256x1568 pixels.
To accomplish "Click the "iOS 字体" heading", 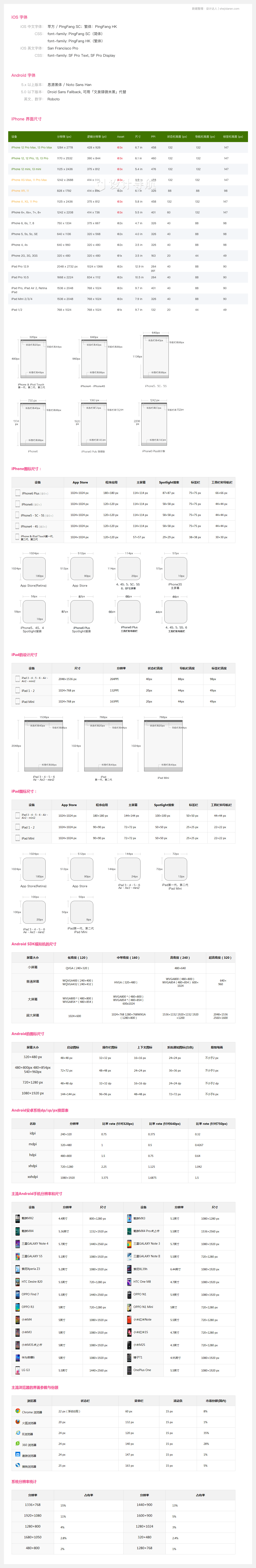I will pyautogui.click(x=19, y=17).
